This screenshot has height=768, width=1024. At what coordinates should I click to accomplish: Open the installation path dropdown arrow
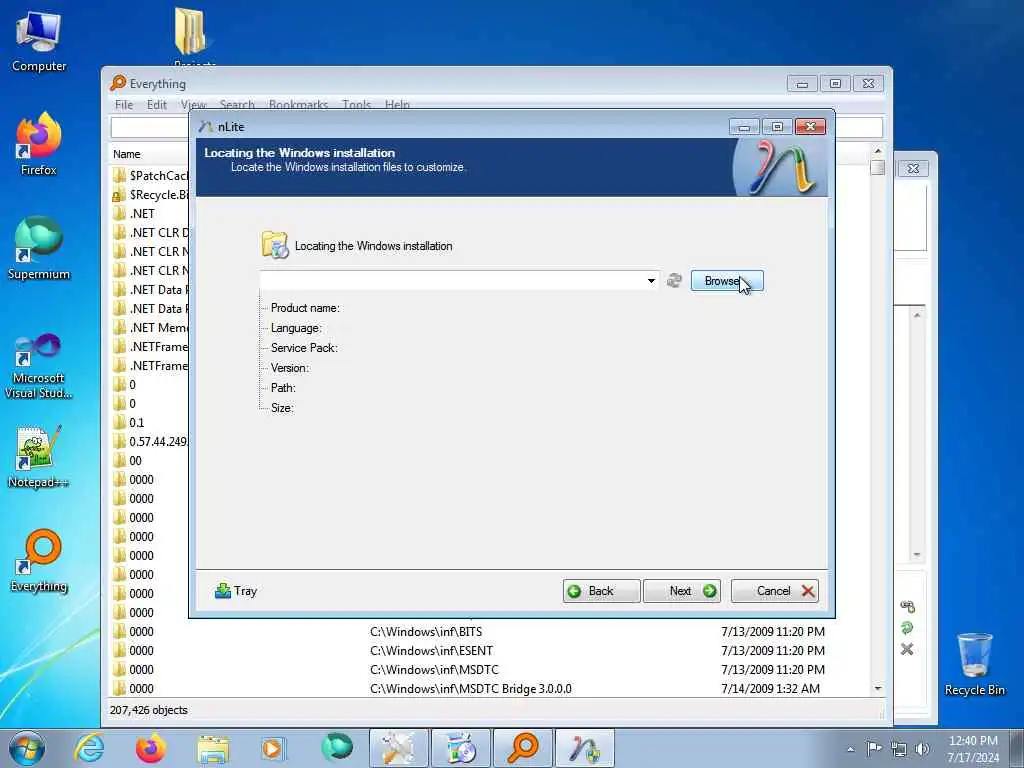(651, 281)
